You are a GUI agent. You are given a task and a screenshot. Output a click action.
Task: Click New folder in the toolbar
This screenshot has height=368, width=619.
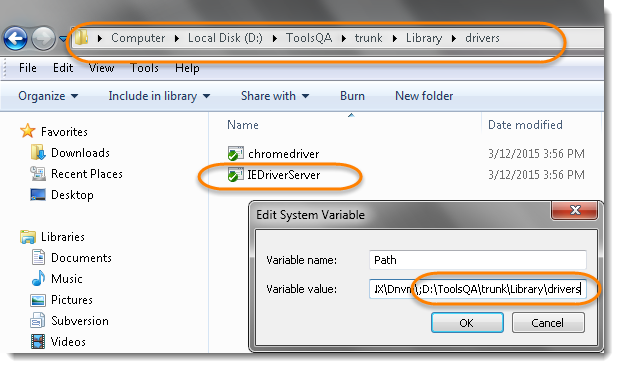pos(424,96)
